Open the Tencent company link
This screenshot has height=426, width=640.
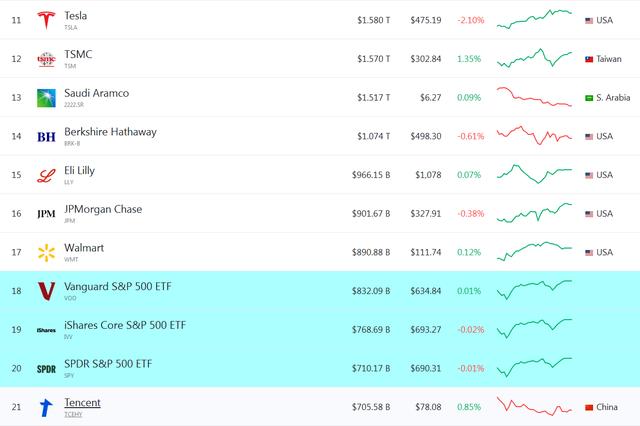coord(82,402)
